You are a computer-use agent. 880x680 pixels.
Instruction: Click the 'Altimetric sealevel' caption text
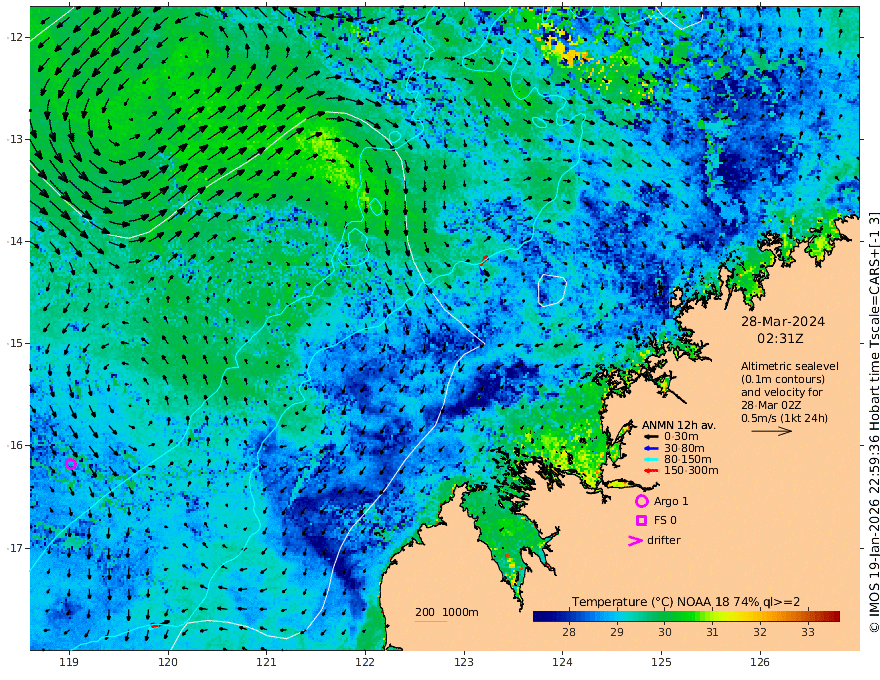[790, 366]
